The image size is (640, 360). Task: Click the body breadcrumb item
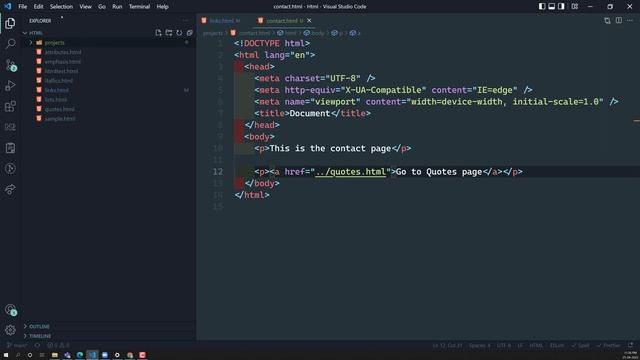[x=314, y=33]
